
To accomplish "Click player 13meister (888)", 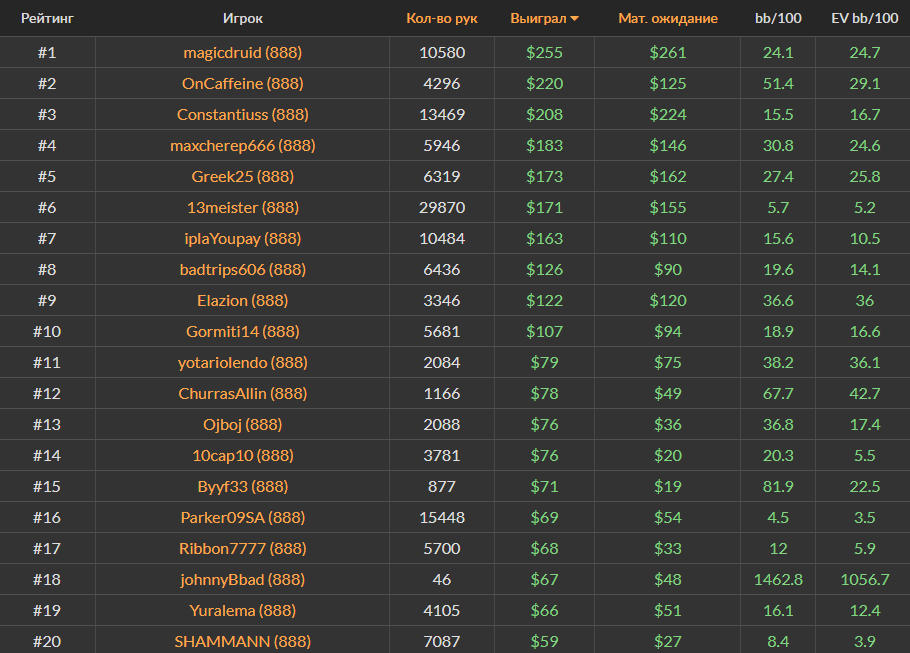I will point(243,207).
